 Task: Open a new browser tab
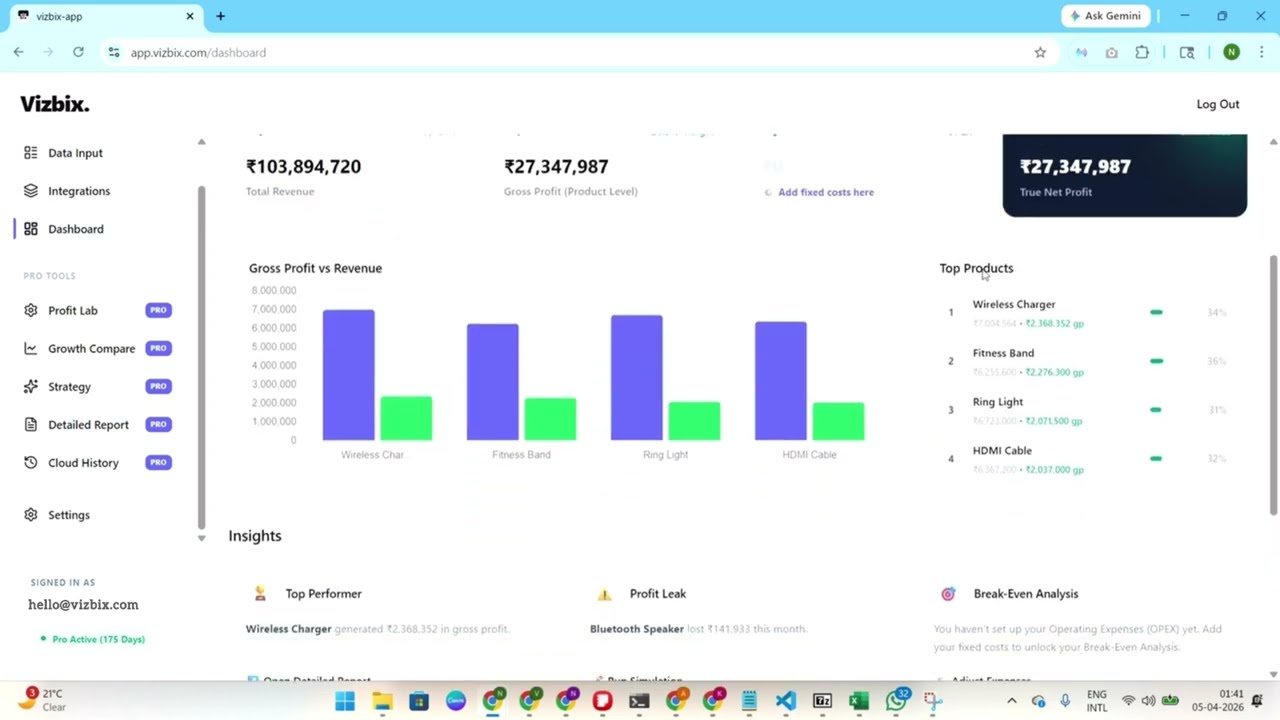pos(220,16)
